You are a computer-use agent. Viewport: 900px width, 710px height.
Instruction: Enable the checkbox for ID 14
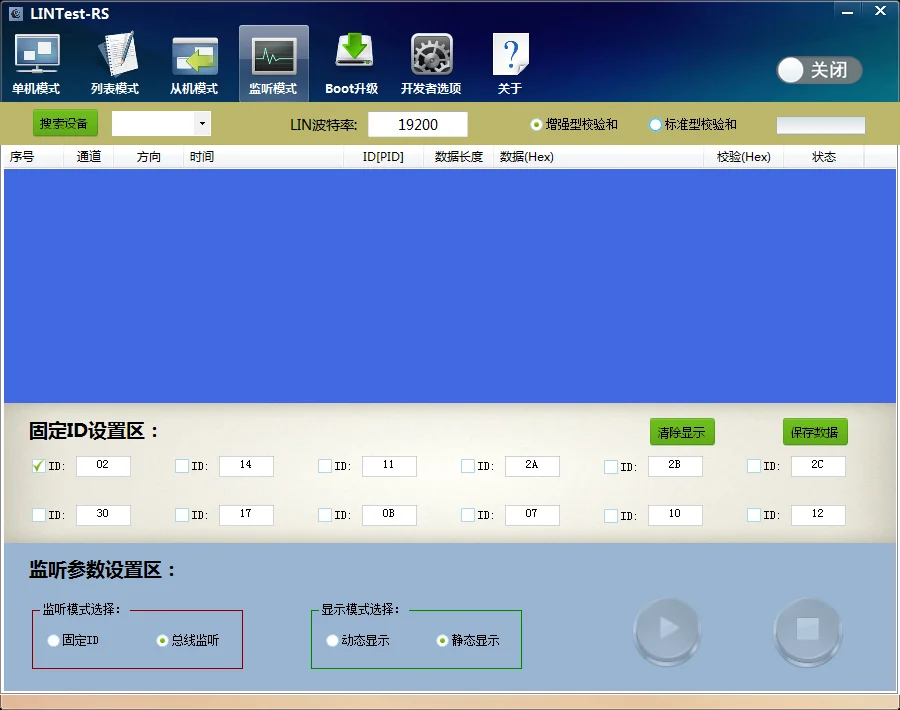click(x=182, y=466)
